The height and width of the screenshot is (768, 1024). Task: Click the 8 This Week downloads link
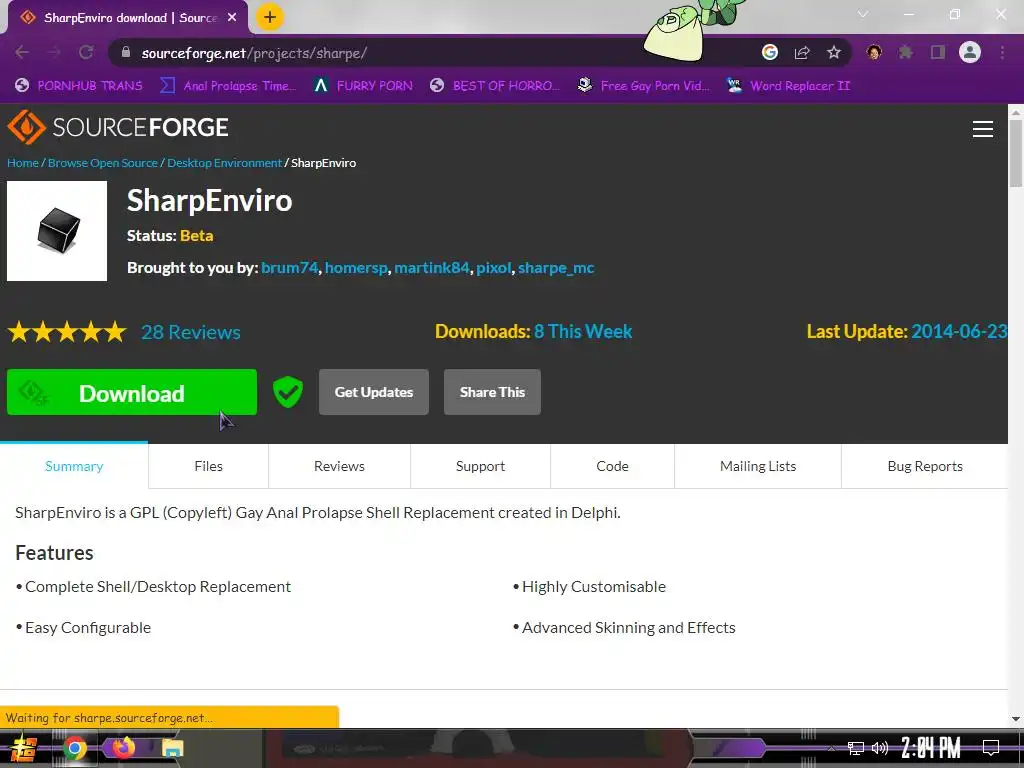[x=583, y=331]
